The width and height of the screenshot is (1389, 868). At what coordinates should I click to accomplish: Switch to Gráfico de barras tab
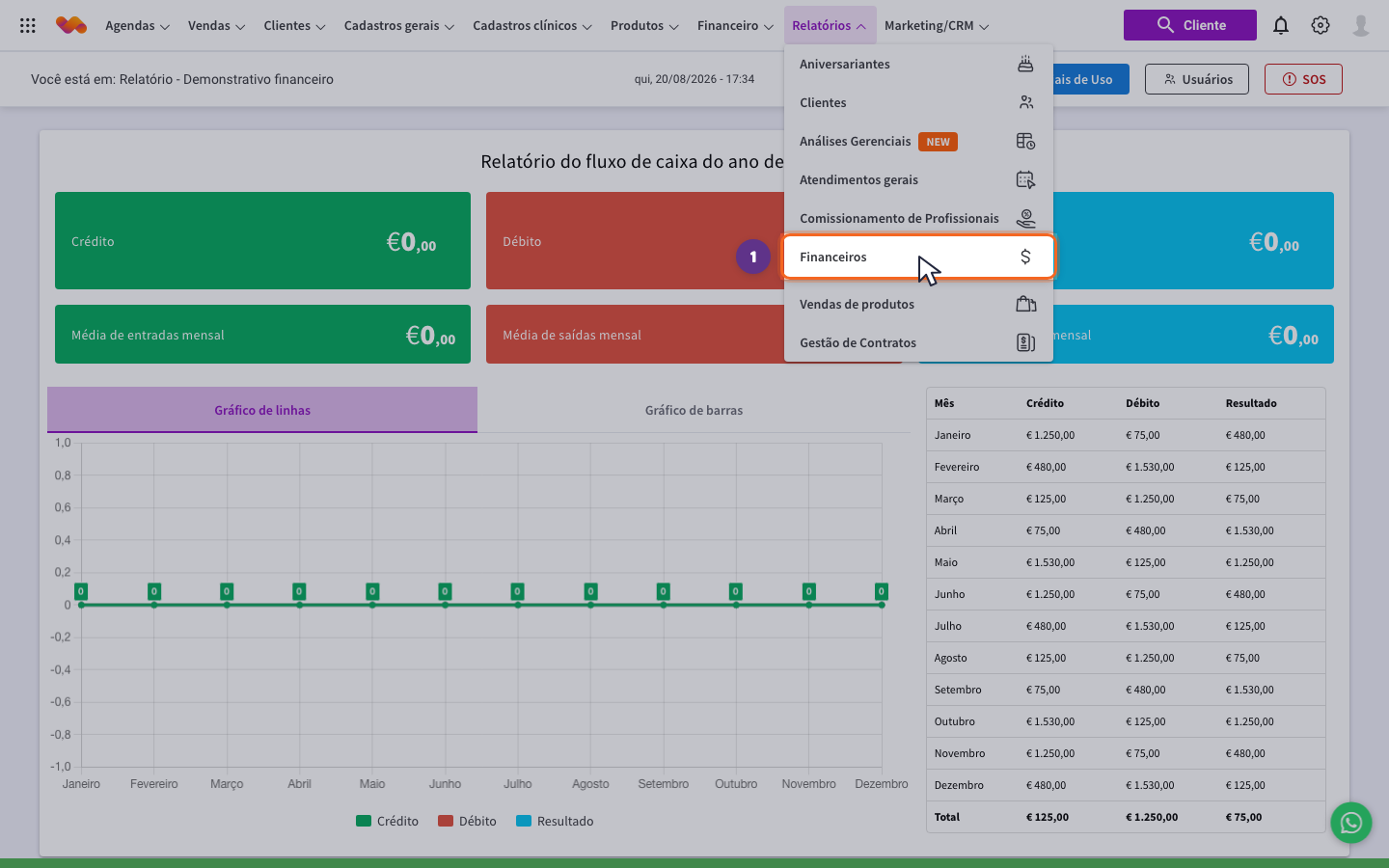(x=694, y=410)
